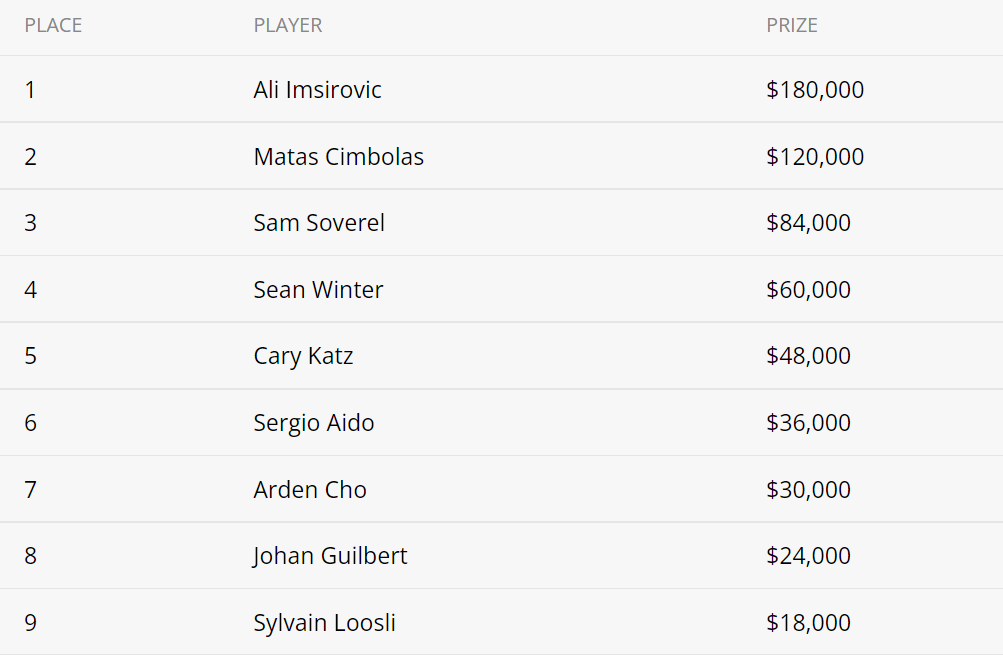Click the $18,000 ninth place prize
The image size is (1003, 655).
click(809, 623)
